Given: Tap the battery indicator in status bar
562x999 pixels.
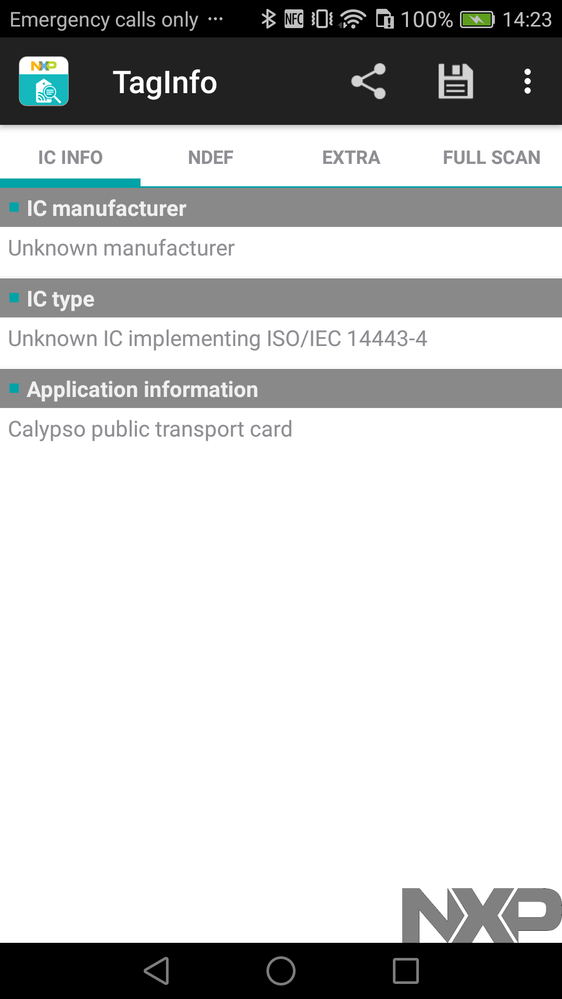Looking at the screenshot, I should click(477, 20).
